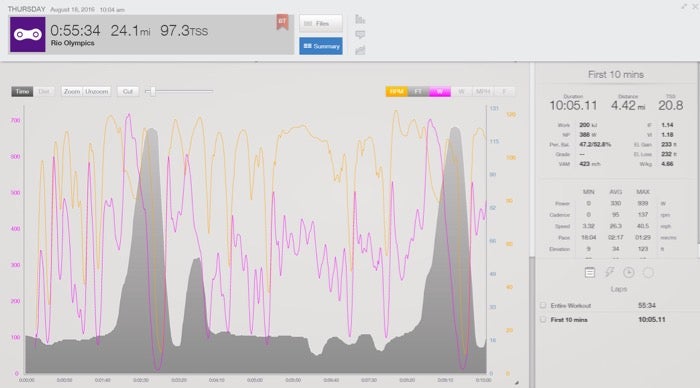Toggle the grey FT elevation channel
This screenshot has width=700, height=388.
point(418,92)
